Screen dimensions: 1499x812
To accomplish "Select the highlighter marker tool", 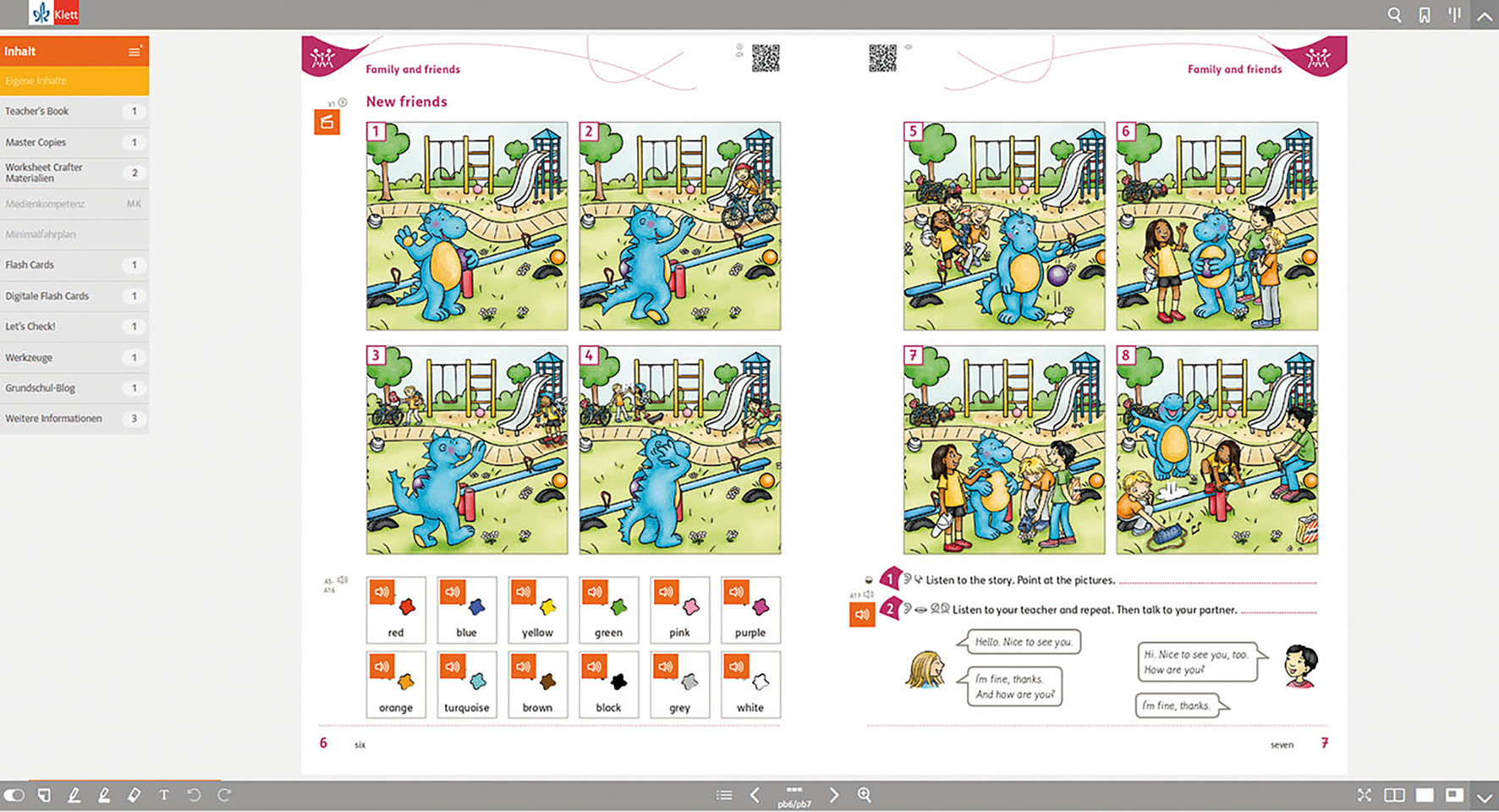I will tap(104, 795).
